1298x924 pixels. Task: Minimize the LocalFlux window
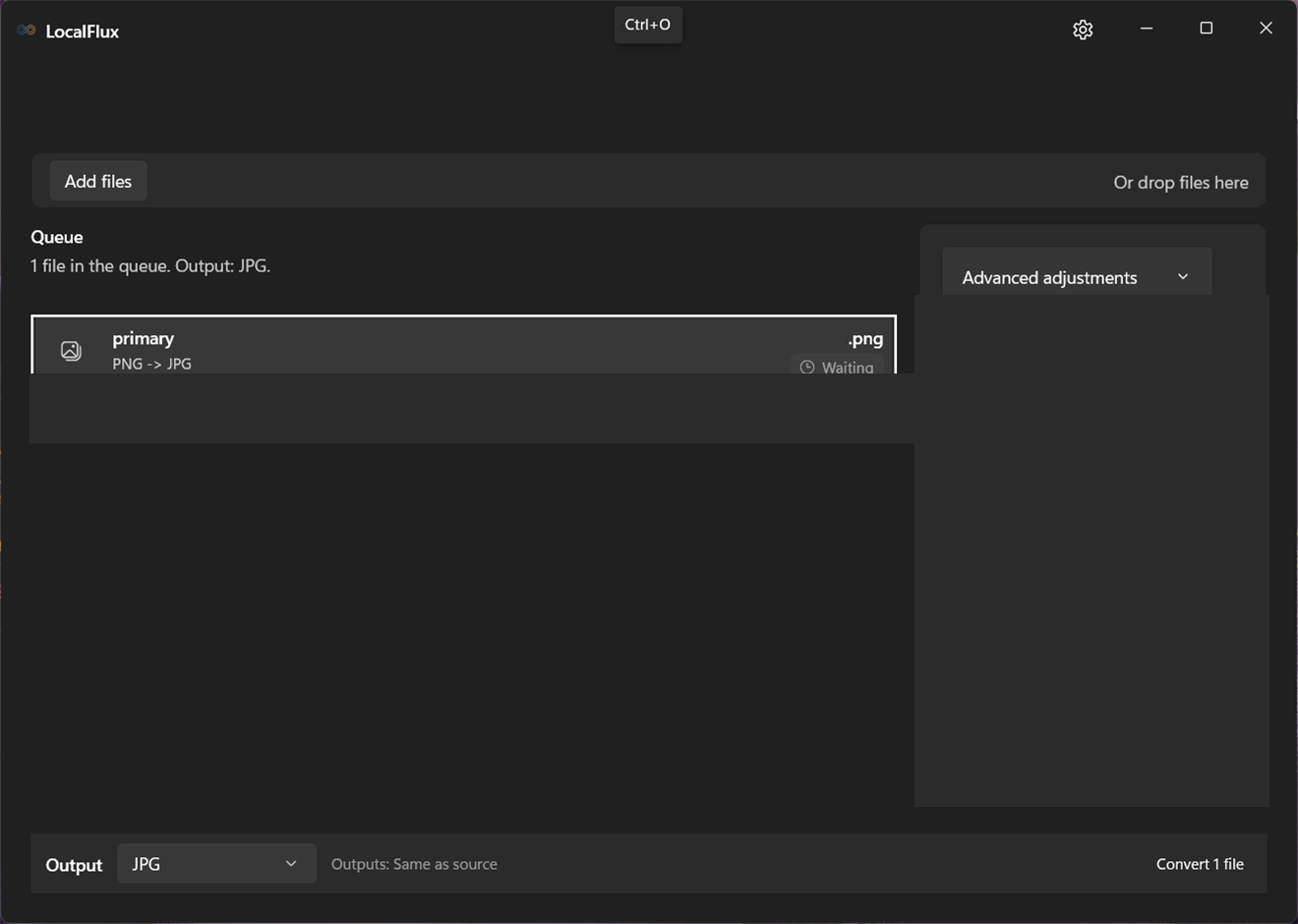(x=1147, y=29)
